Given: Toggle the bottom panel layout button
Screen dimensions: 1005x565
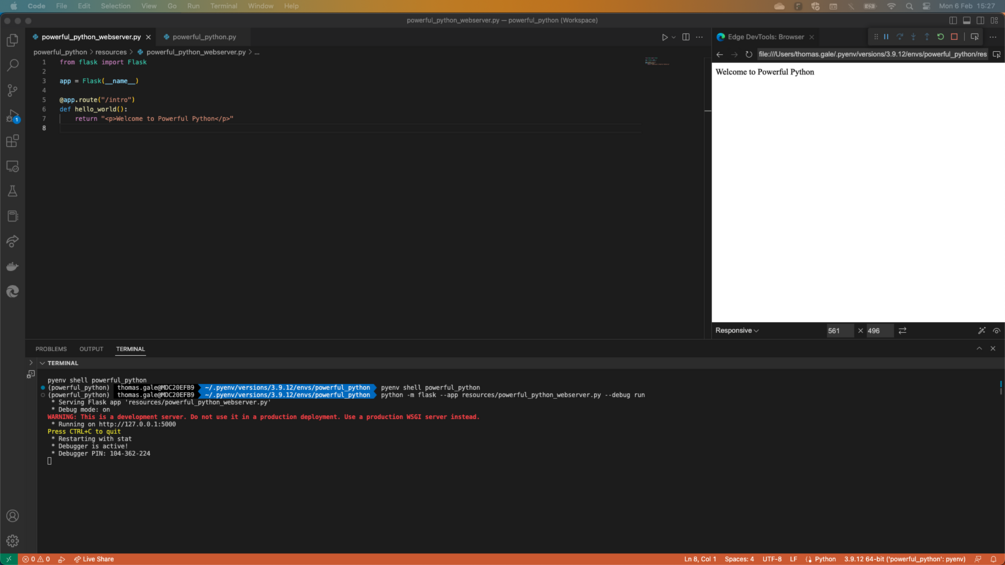Looking at the screenshot, I should point(967,20).
